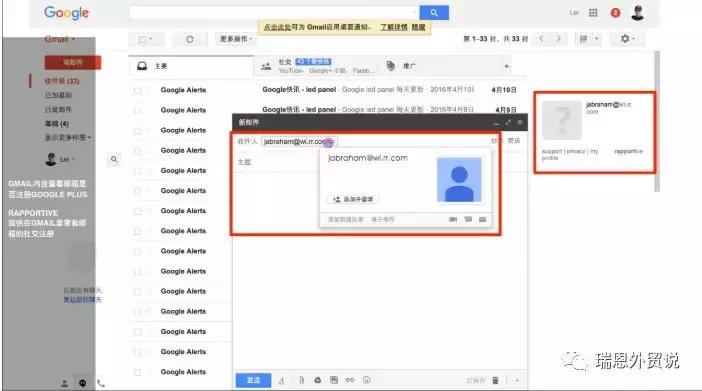Screen dimensions: 702x391
Task: Click the question mark Rapportive avatar
Action: point(562,120)
